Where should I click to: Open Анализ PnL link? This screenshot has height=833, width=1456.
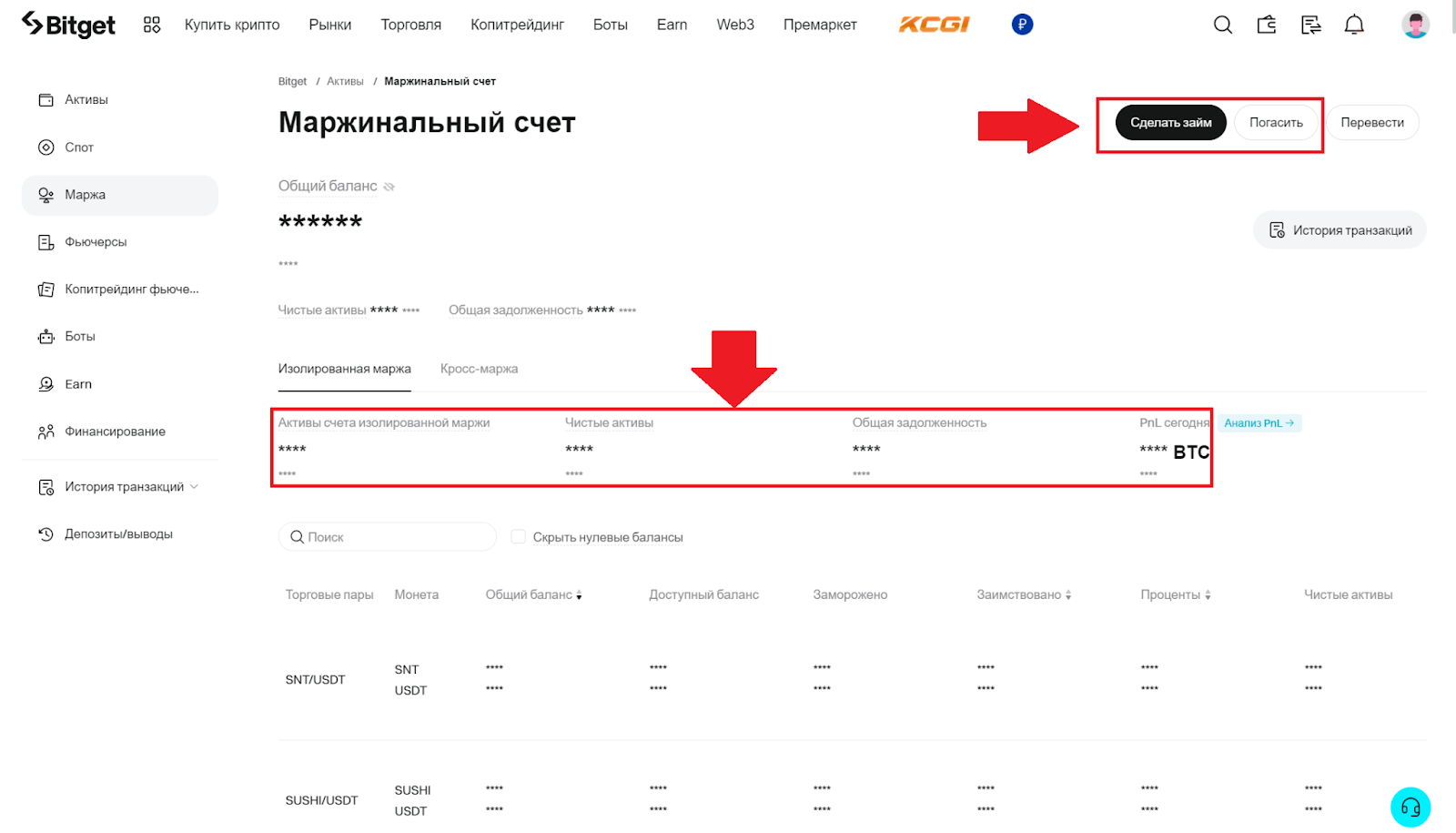[x=1259, y=423]
